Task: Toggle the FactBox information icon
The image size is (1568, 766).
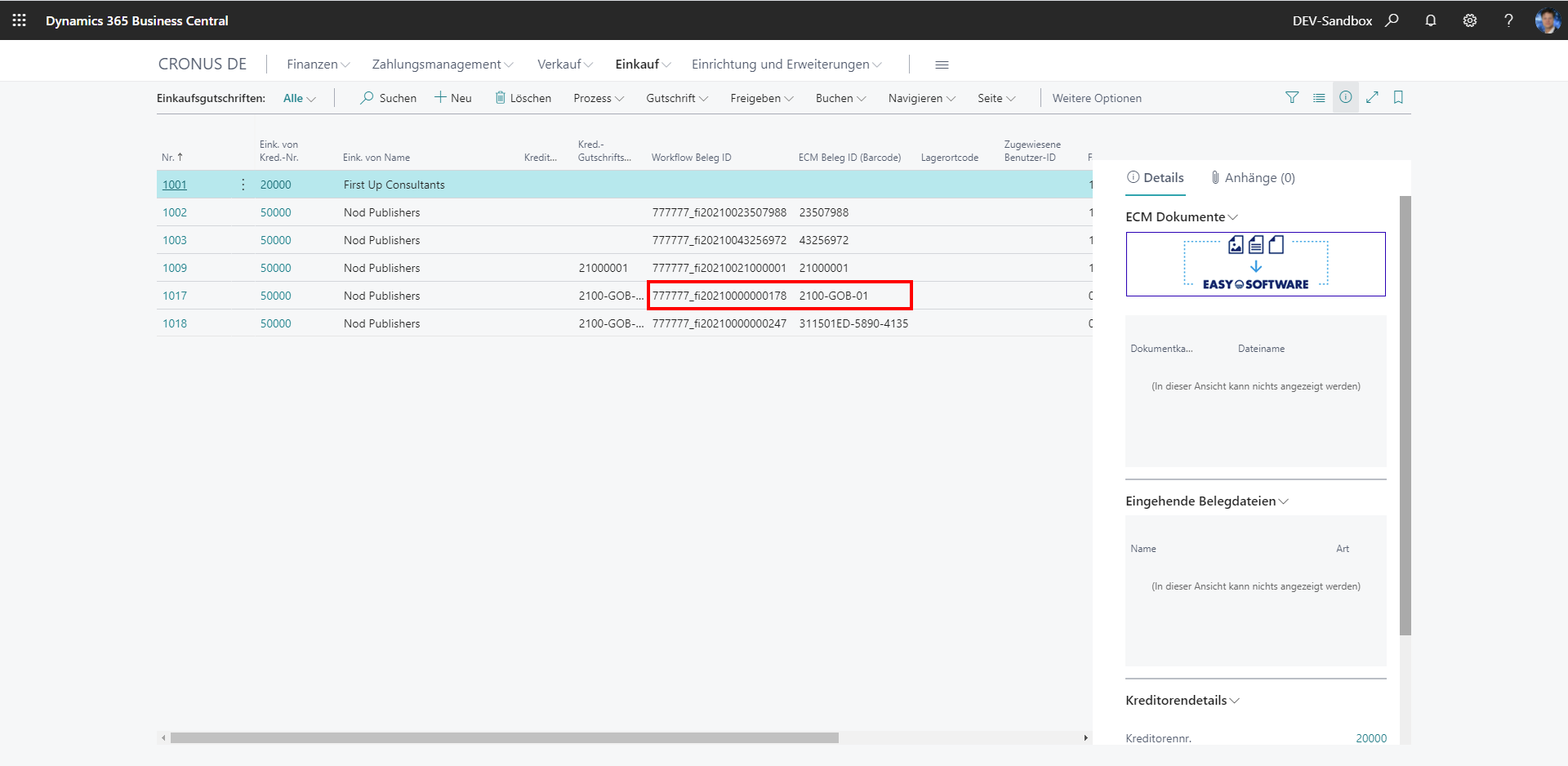Action: 1346,97
